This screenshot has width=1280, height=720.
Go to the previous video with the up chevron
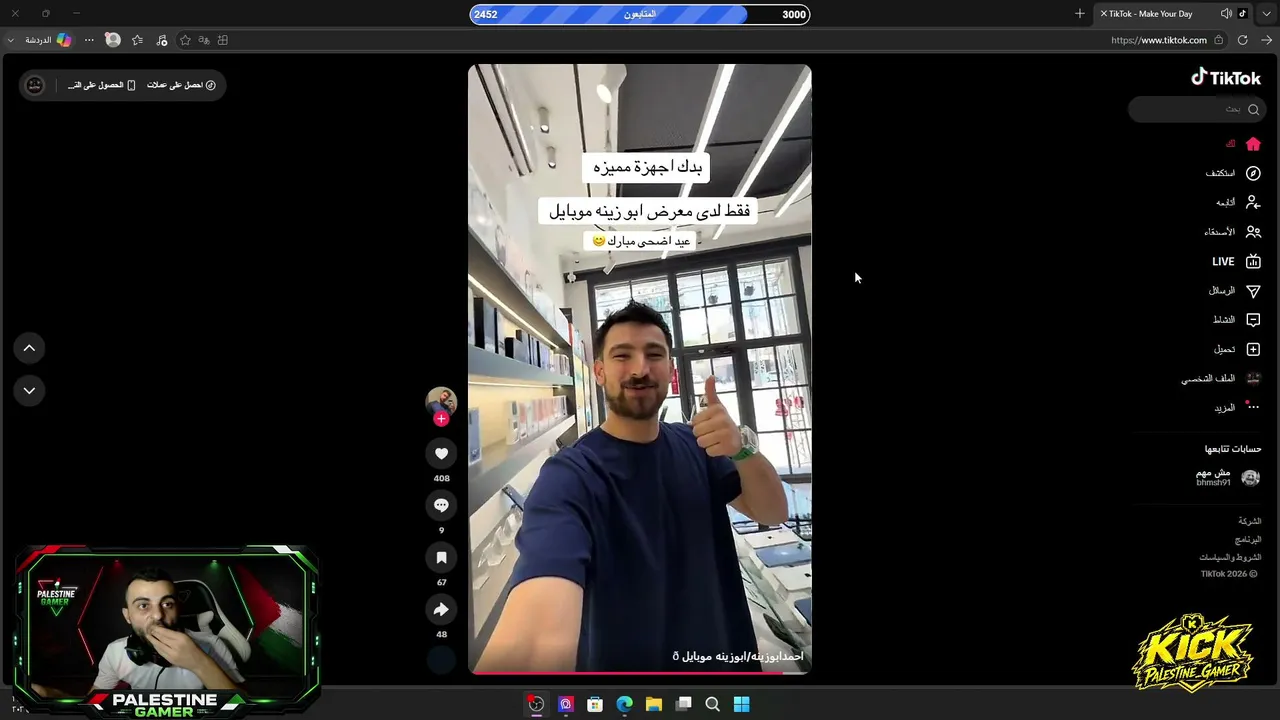[29, 348]
